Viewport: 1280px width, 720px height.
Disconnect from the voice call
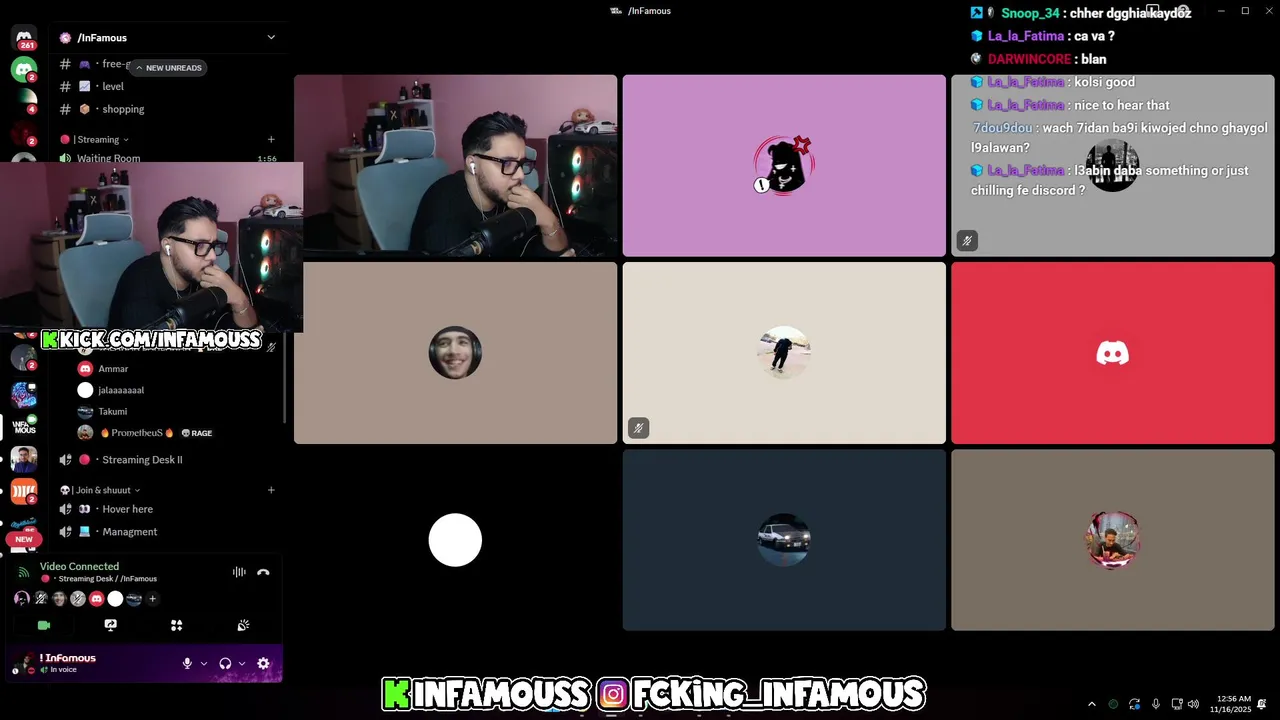263,573
